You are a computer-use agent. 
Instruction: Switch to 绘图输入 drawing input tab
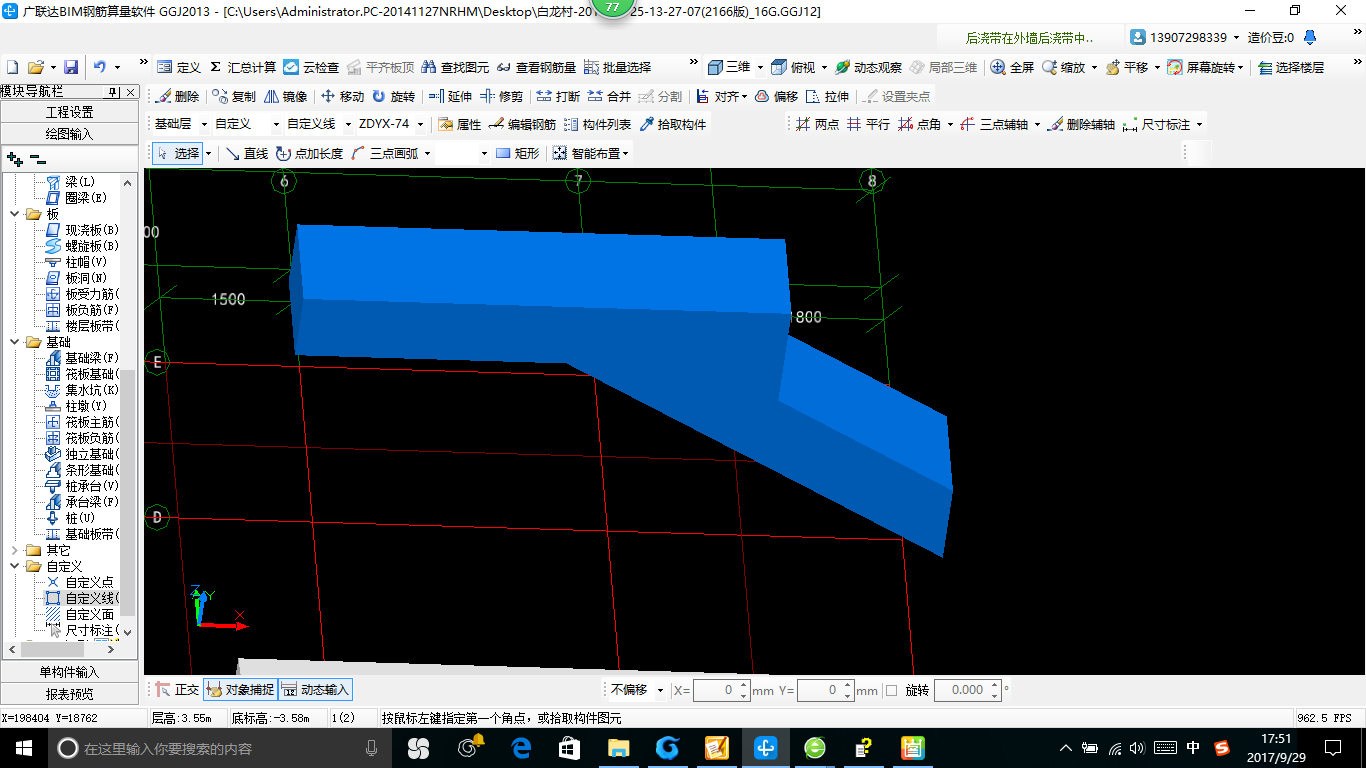point(70,133)
